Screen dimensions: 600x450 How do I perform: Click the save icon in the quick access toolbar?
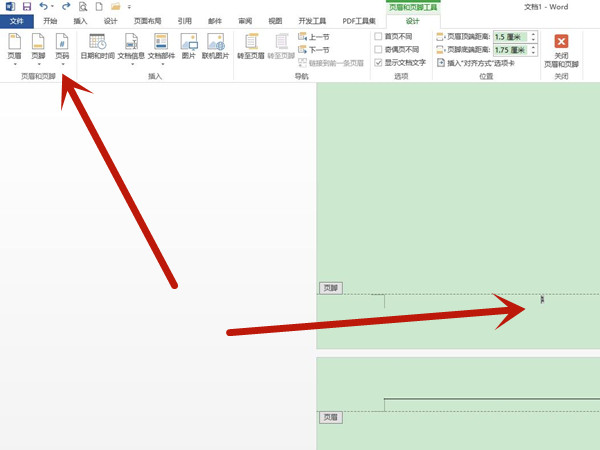click(27, 6)
